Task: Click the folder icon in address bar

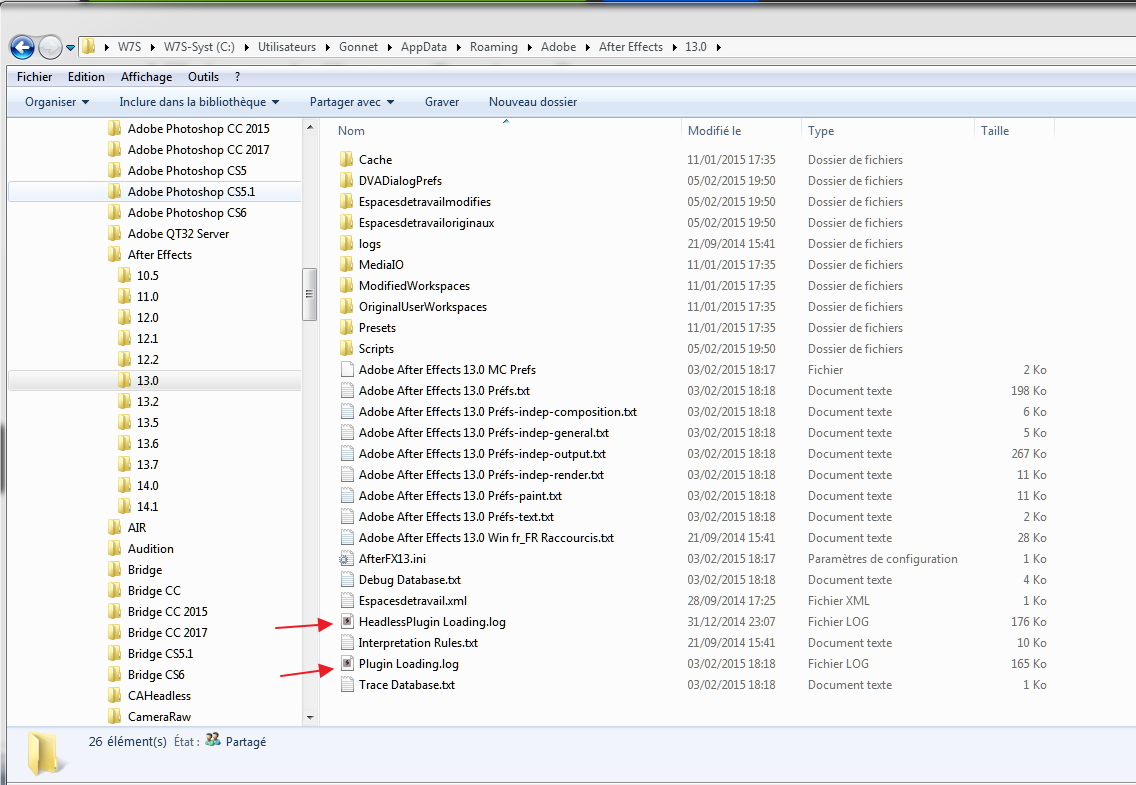Action: point(88,47)
